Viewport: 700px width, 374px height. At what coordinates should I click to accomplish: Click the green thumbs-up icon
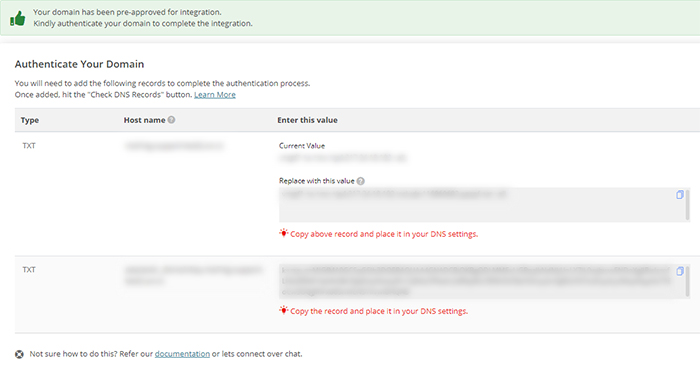(x=18, y=19)
